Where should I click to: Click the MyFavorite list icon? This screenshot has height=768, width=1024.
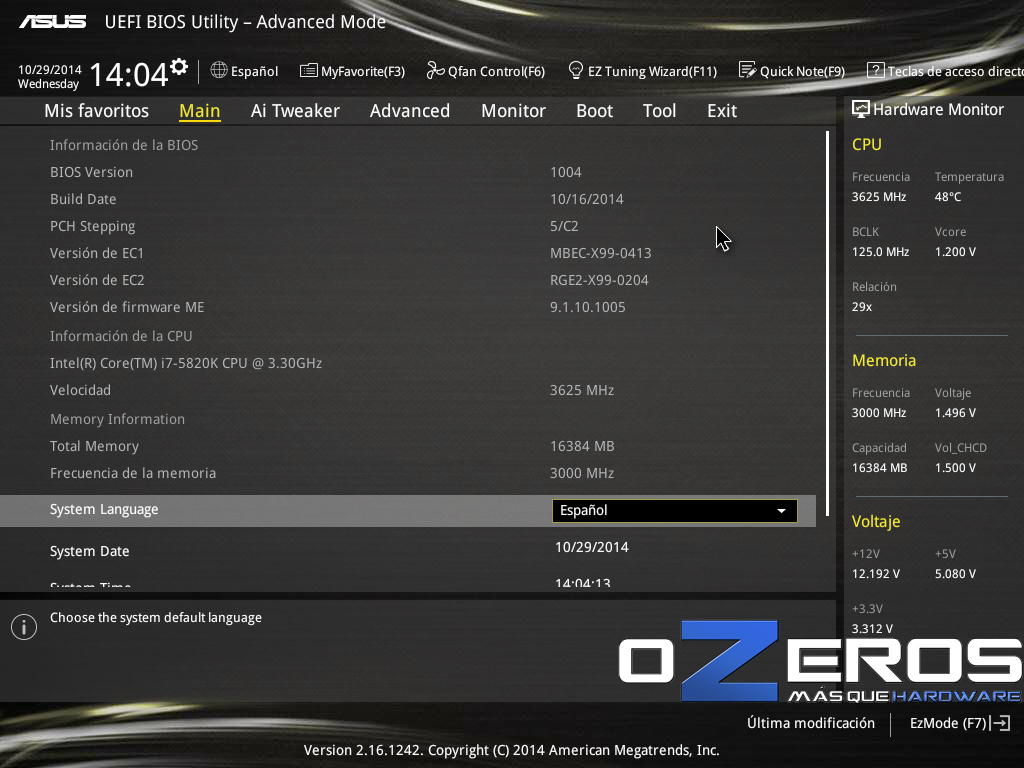tap(308, 71)
